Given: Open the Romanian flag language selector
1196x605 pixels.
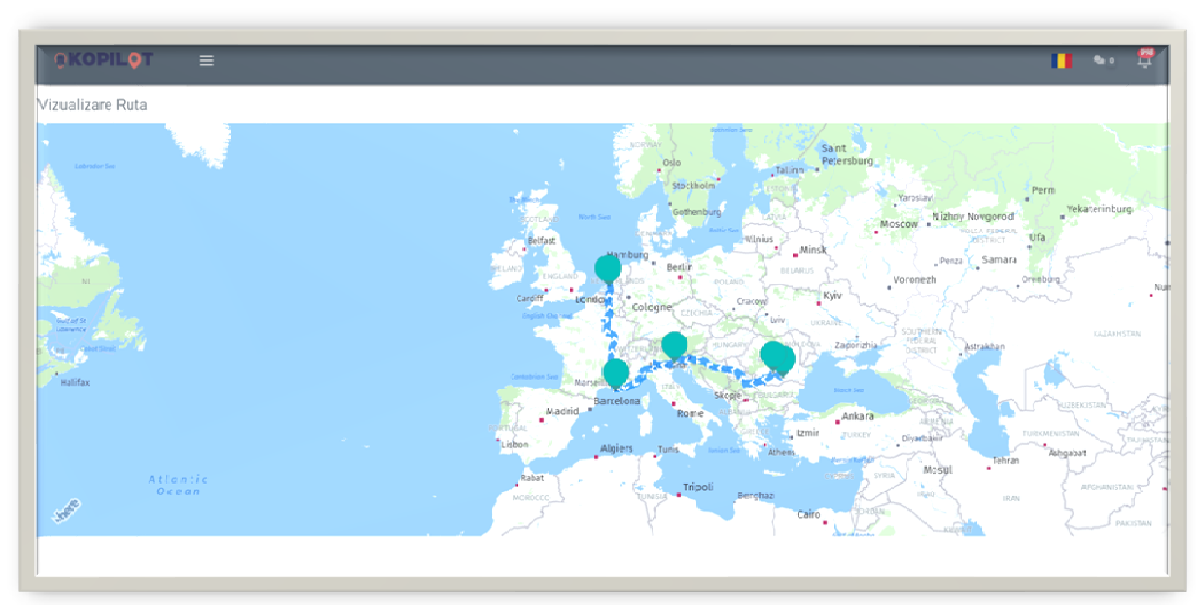Looking at the screenshot, I should (x=1060, y=60).
